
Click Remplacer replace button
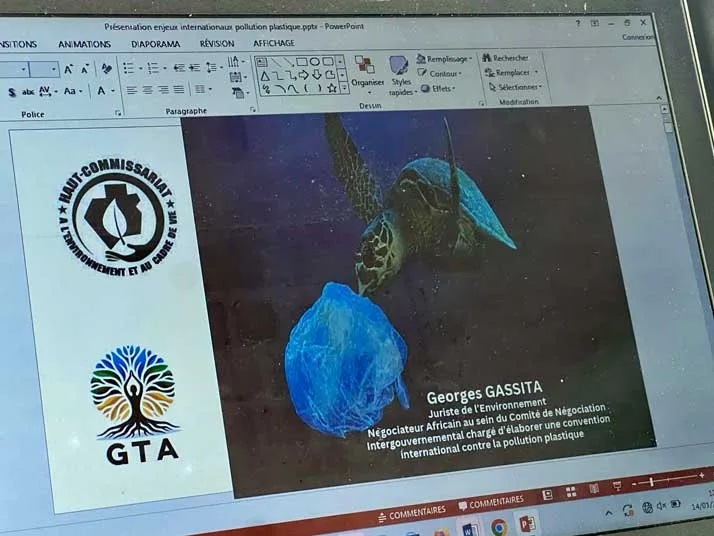511,72
